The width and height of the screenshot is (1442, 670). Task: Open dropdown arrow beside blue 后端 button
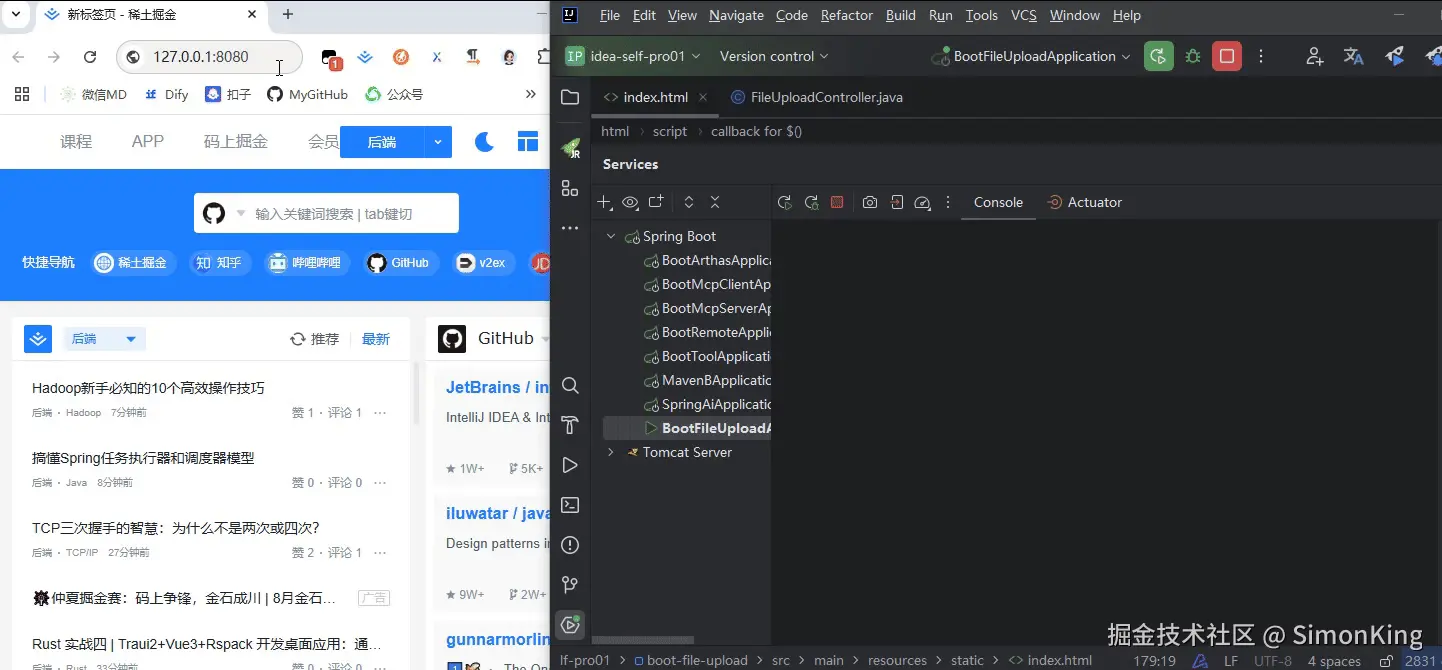tap(438, 142)
